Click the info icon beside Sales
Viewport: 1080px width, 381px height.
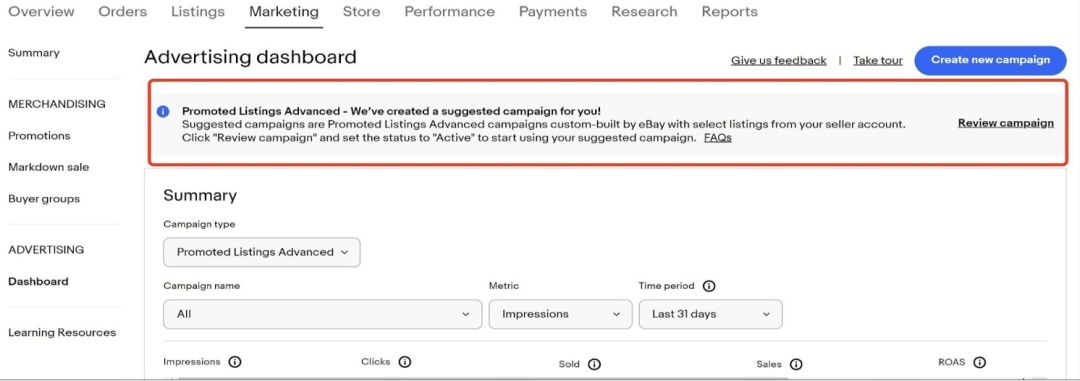tap(796, 364)
